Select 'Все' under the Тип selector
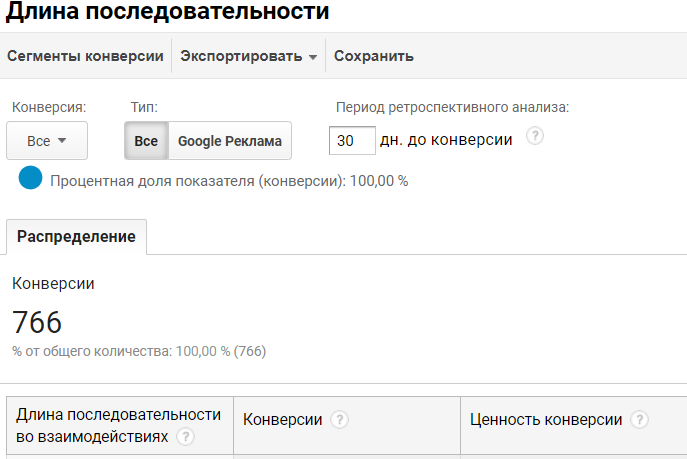Screen dimensions: 687x459 (x=146, y=141)
